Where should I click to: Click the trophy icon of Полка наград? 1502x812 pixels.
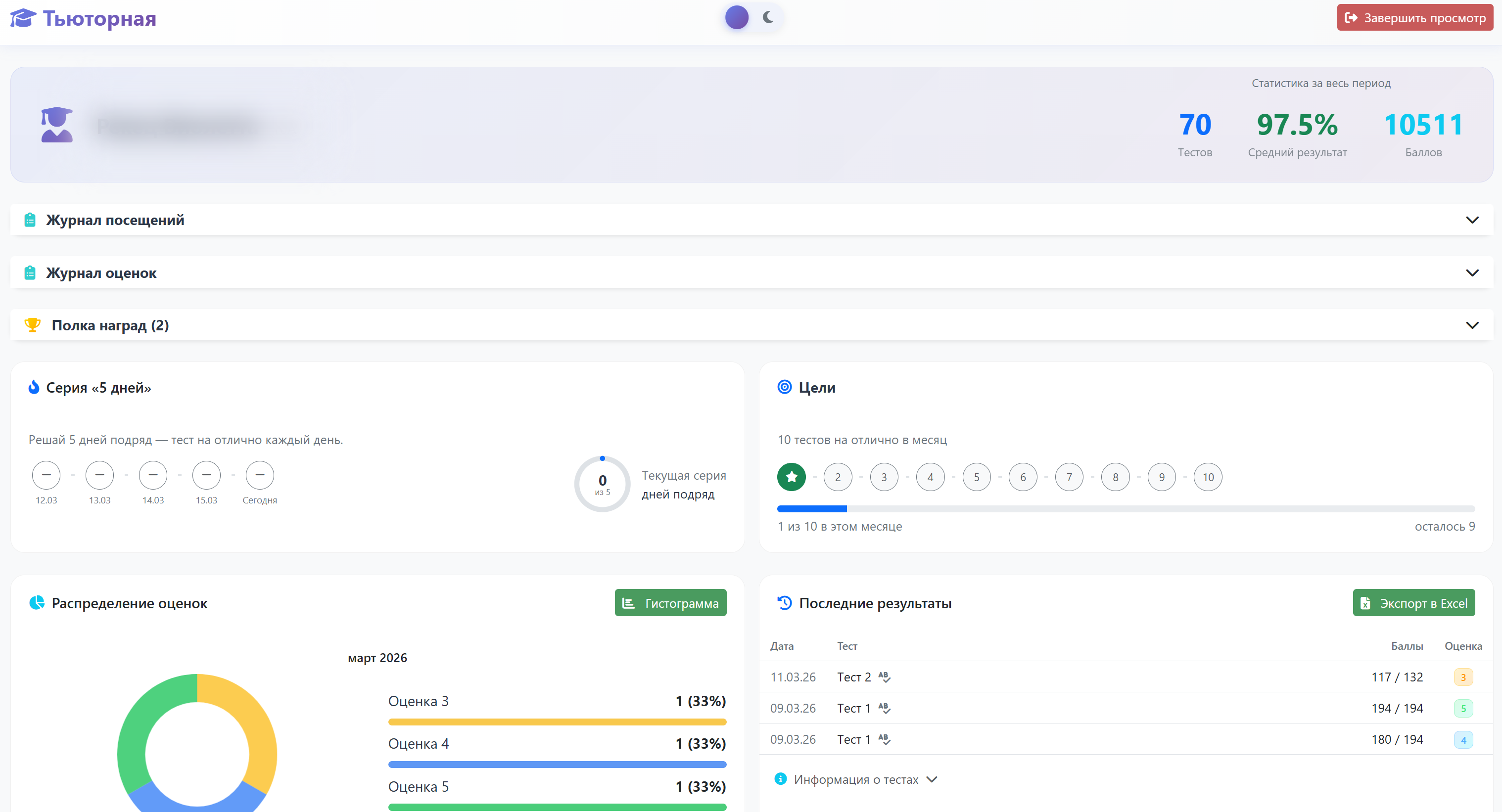click(33, 325)
